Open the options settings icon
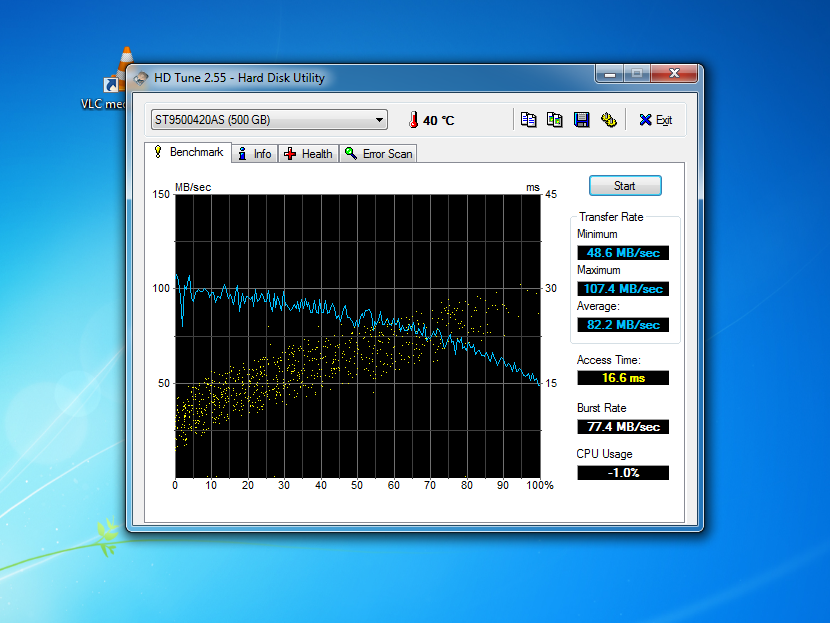830x623 pixels. [x=609, y=120]
